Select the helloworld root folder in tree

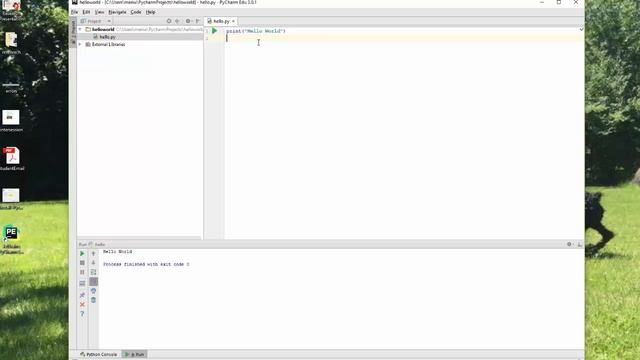tap(103, 29)
